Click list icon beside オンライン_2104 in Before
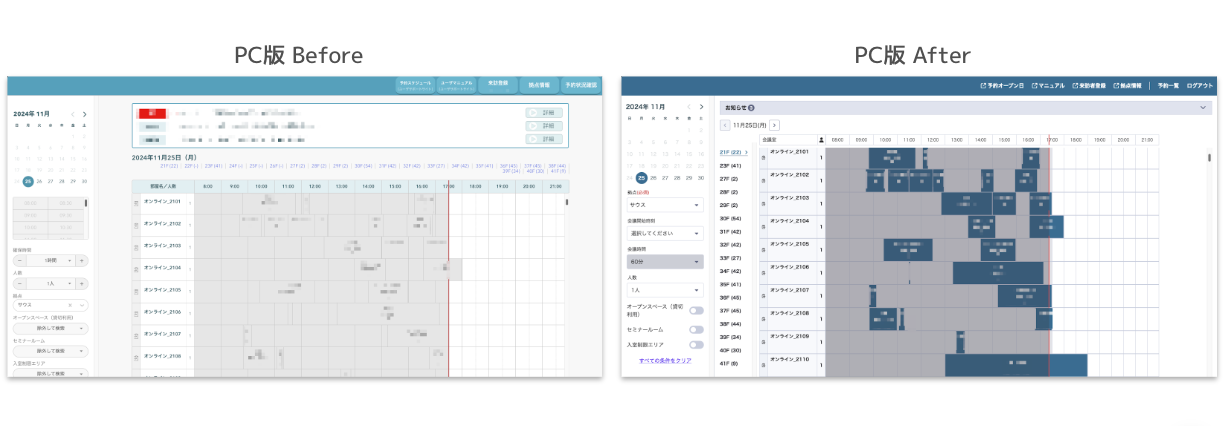This screenshot has height=426, width=1226. point(136,267)
